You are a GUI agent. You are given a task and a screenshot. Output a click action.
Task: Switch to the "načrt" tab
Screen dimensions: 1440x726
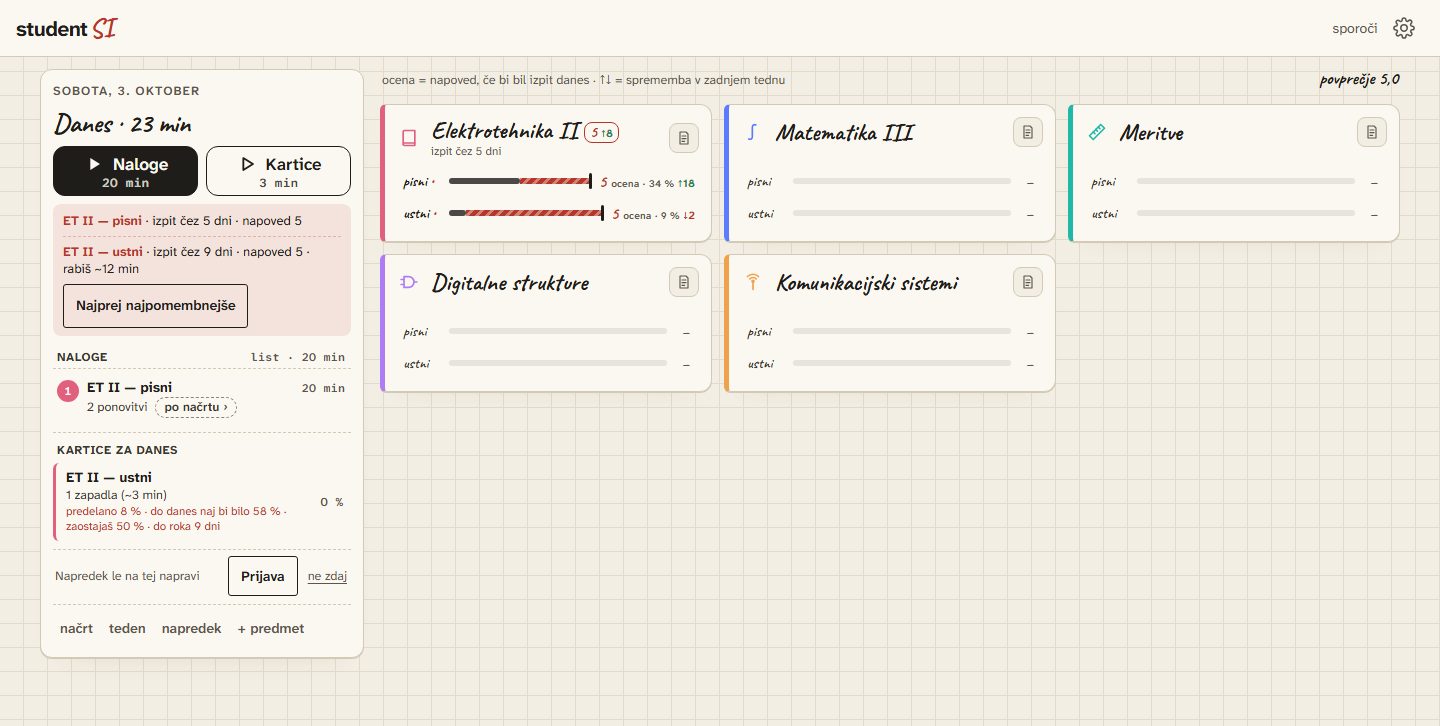(77, 629)
